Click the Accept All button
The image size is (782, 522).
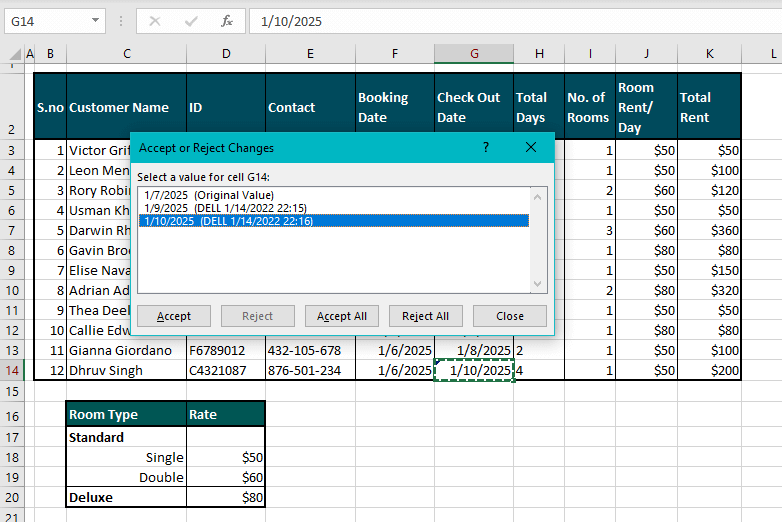[342, 316]
